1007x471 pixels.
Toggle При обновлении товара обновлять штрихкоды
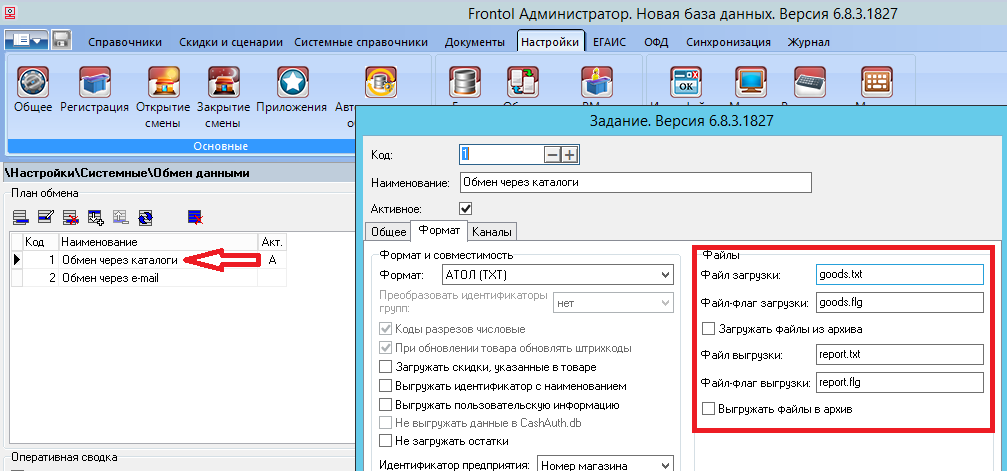(x=385, y=348)
